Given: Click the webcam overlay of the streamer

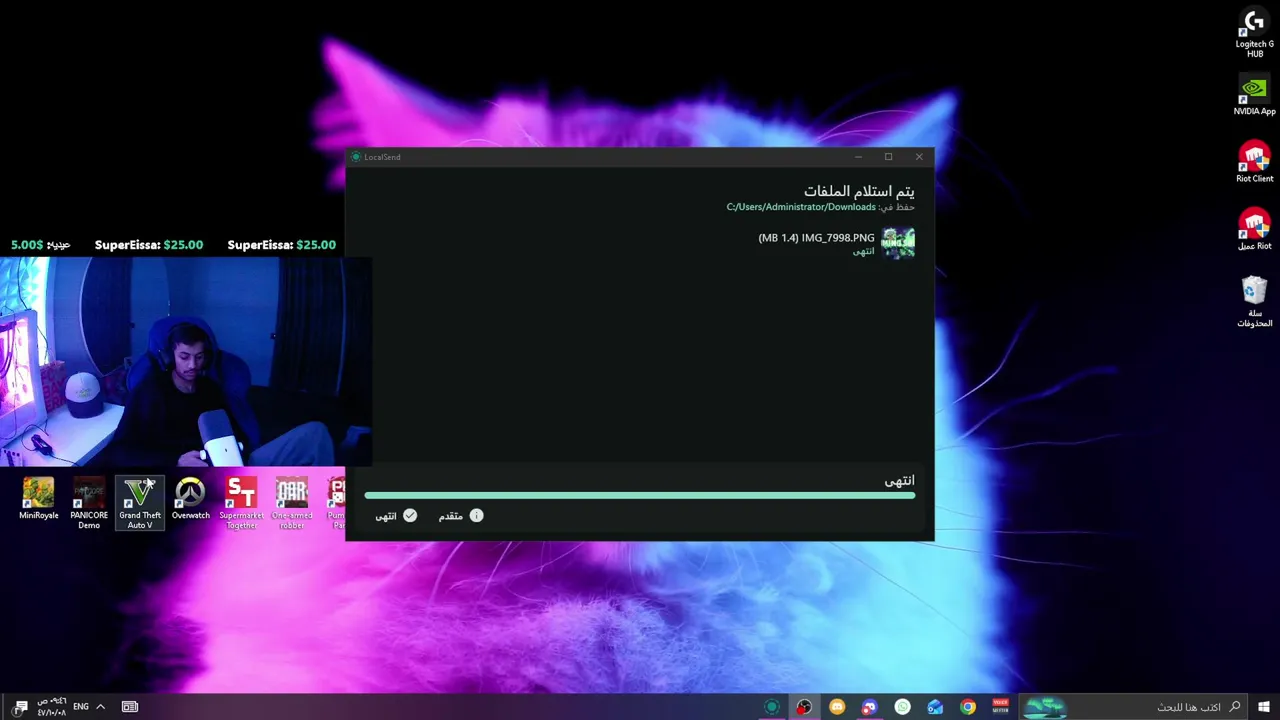Looking at the screenshot, I should 186,362.
